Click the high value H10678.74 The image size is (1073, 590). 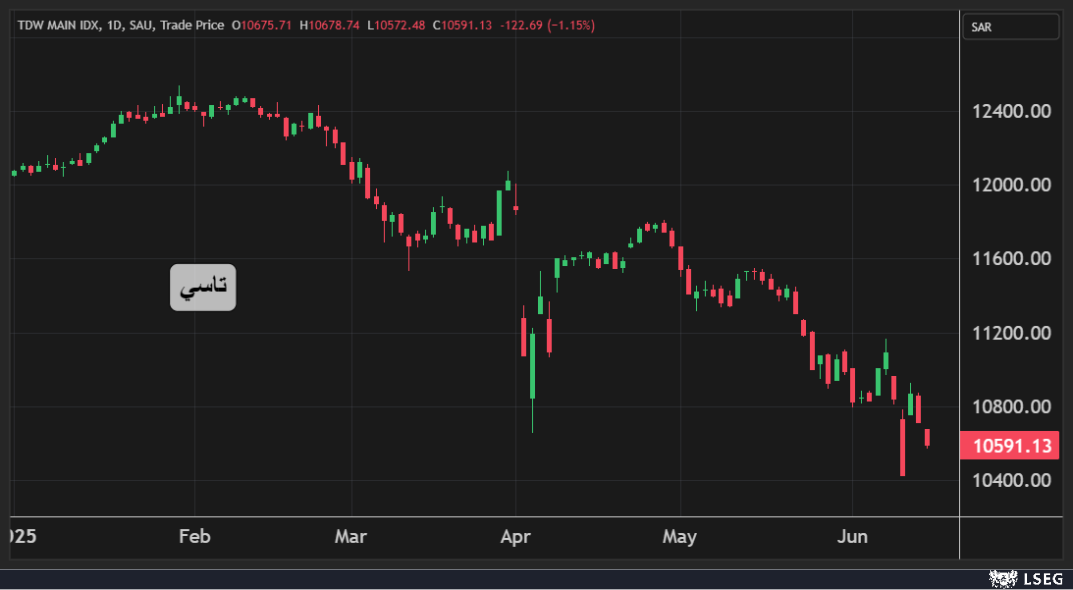(x=329, y=25)
